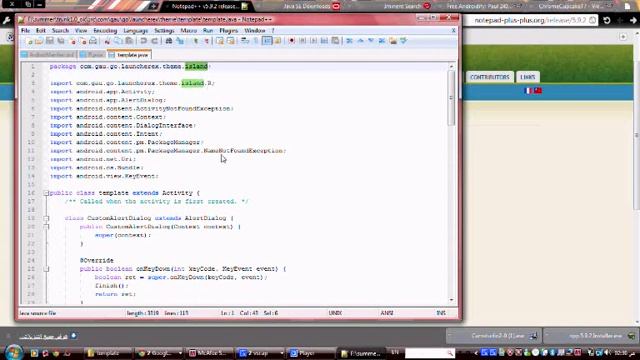Click the French flag language link
This screenshot has width=640, height=360.
(x=528, y=91)
